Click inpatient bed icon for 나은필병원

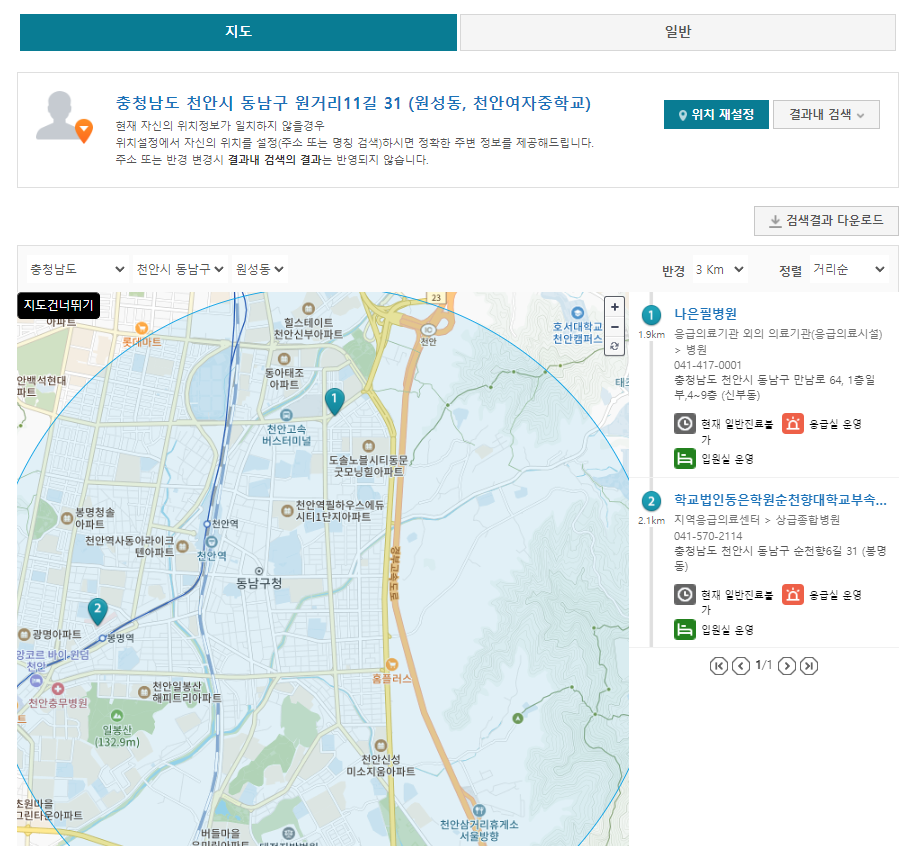[x=685, y=458]
